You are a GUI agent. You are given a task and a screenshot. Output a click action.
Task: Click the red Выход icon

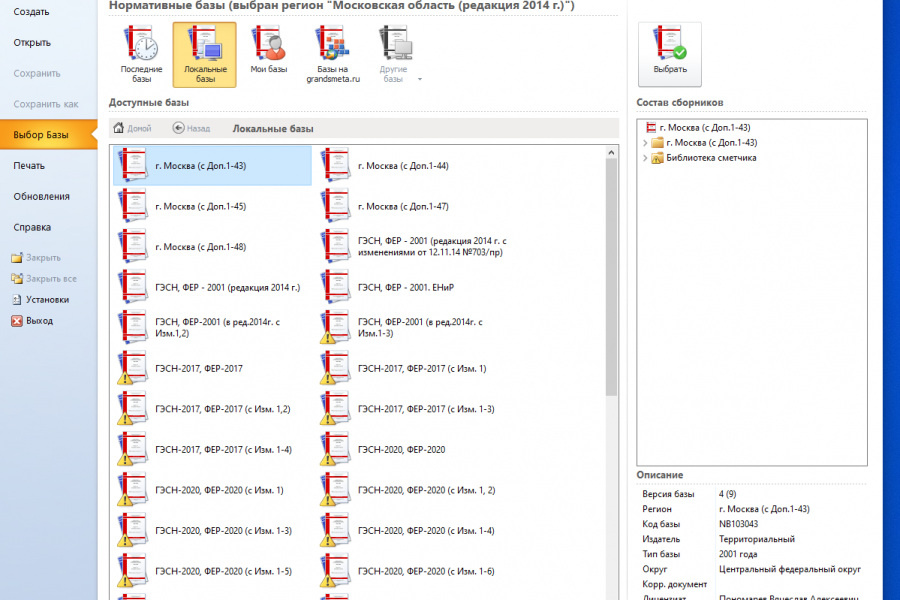click(17, 321)
